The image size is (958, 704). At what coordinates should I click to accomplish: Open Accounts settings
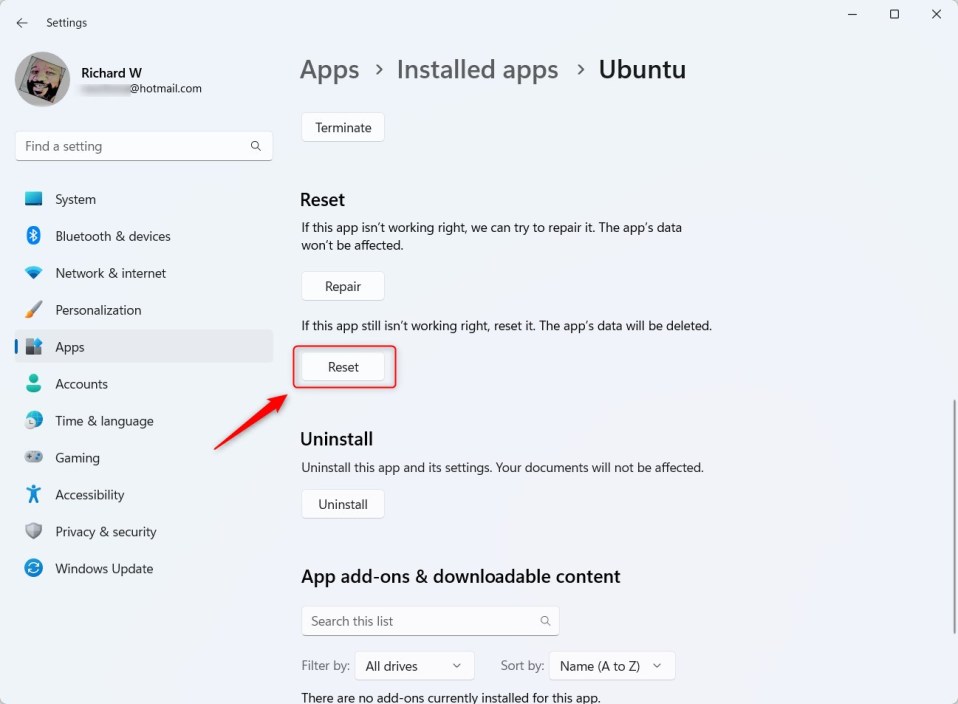81,384
